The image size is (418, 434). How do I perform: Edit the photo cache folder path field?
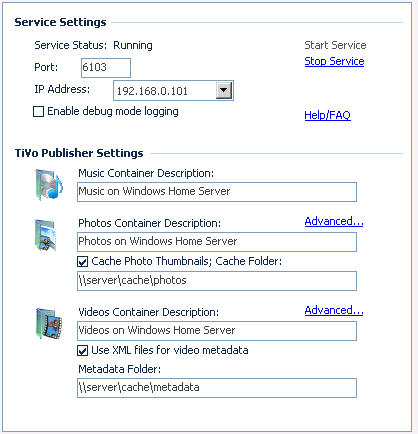(217, 281)
